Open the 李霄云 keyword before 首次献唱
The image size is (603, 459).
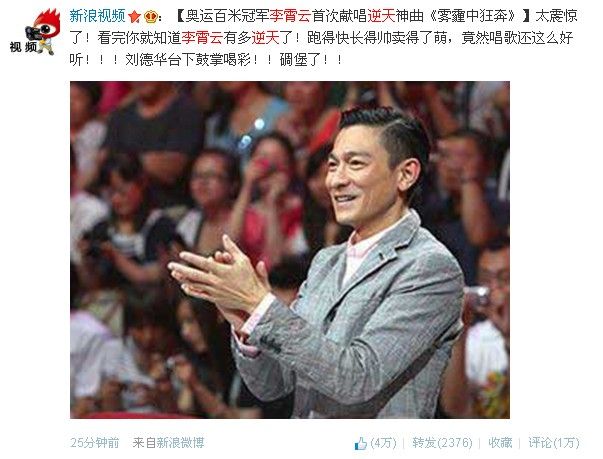pos(290,16)
